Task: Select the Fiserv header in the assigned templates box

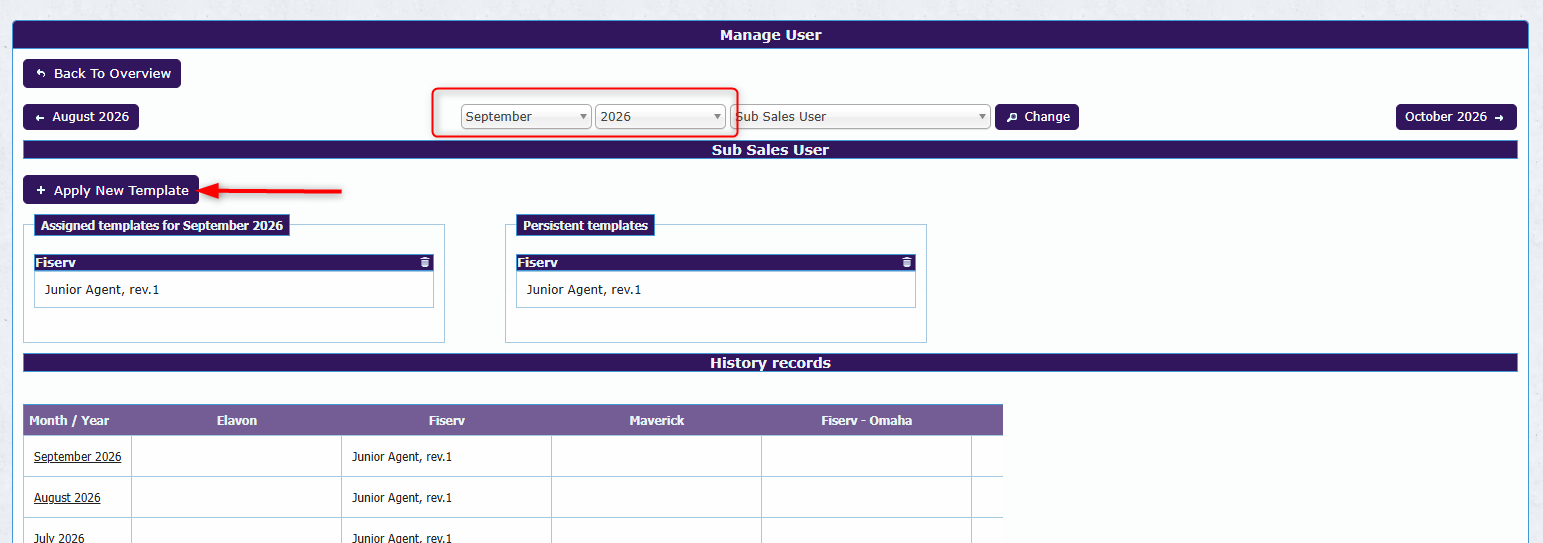Action: [234, 262]
